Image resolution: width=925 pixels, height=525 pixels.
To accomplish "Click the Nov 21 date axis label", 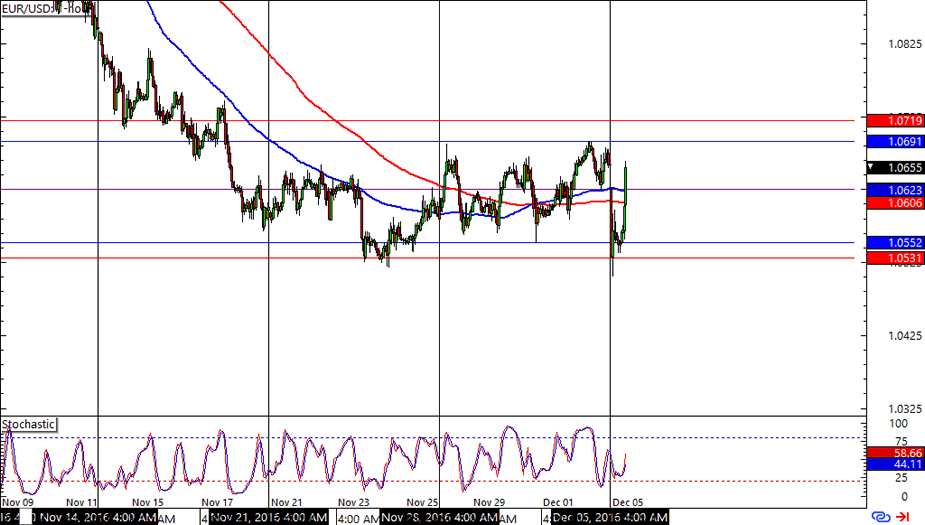I will click(x=286, y=503).
